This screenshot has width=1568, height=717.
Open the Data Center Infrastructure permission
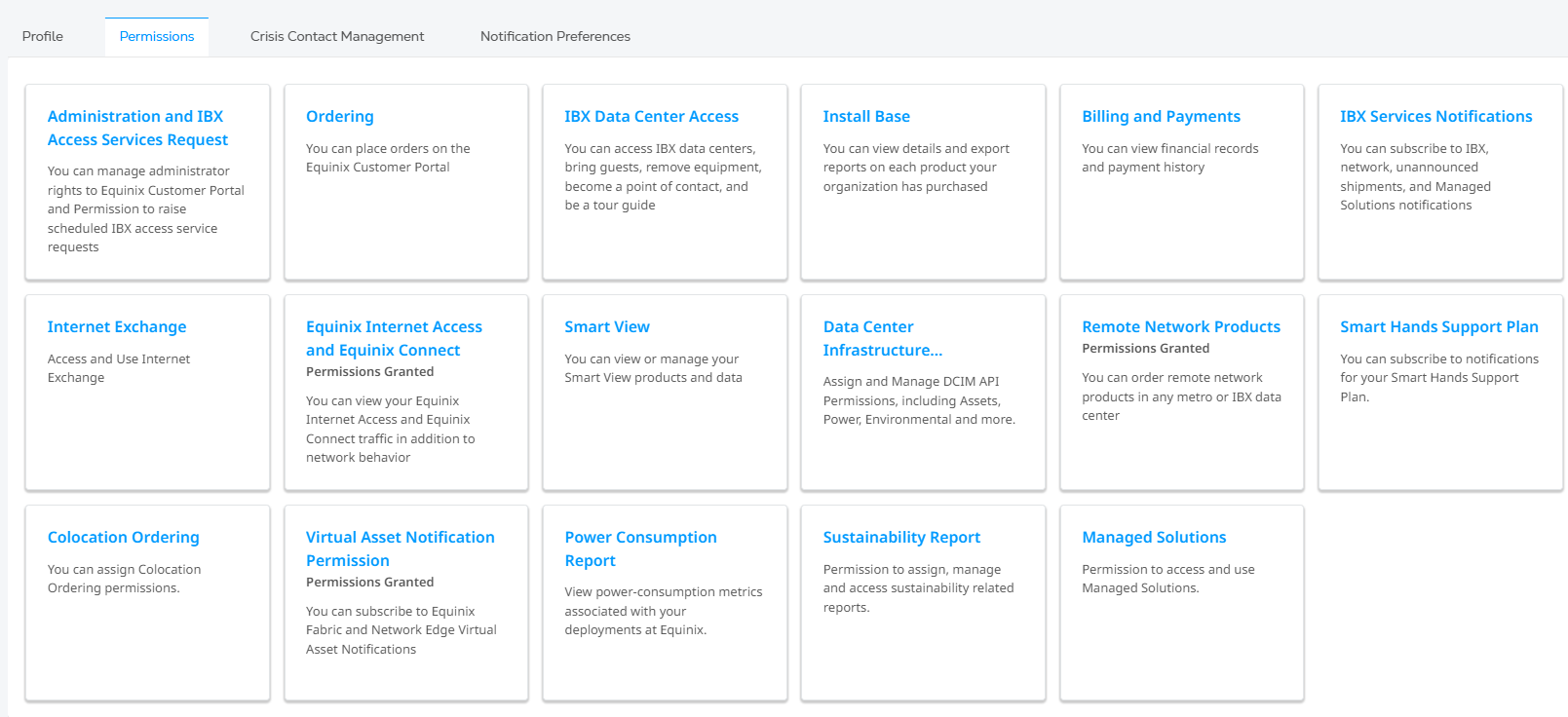[883, 338]
